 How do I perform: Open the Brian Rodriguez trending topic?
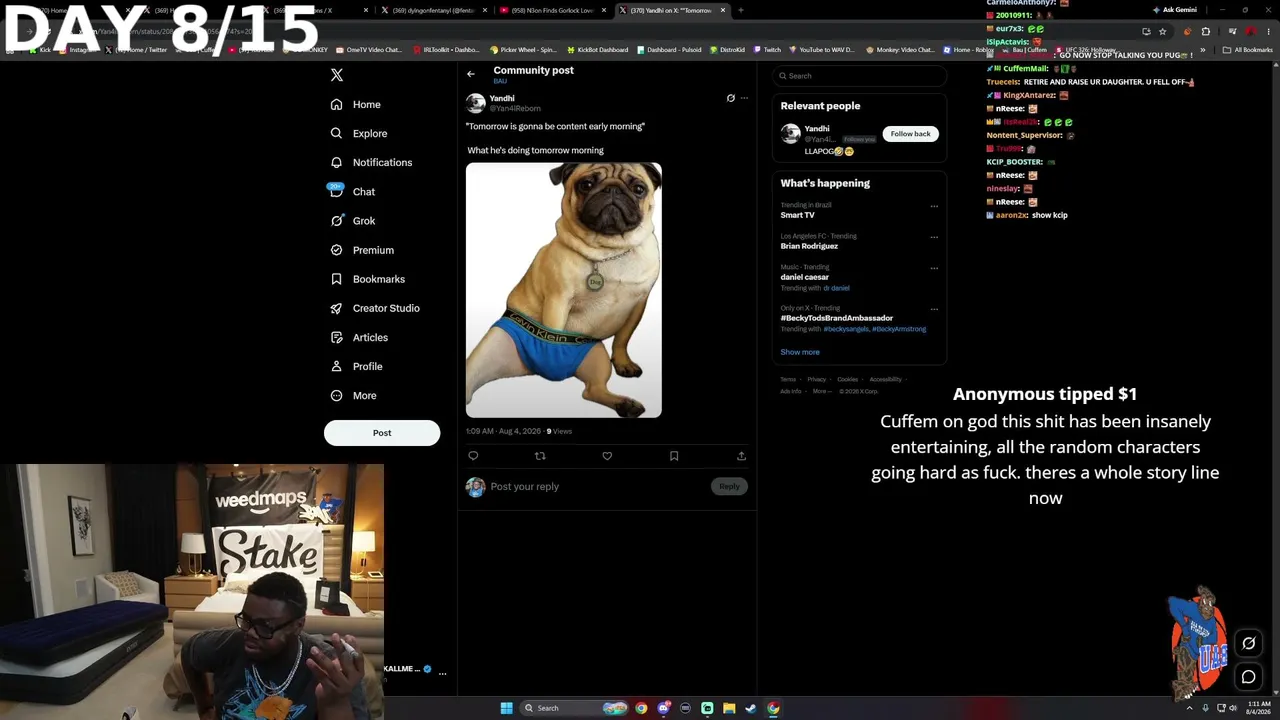809,246
